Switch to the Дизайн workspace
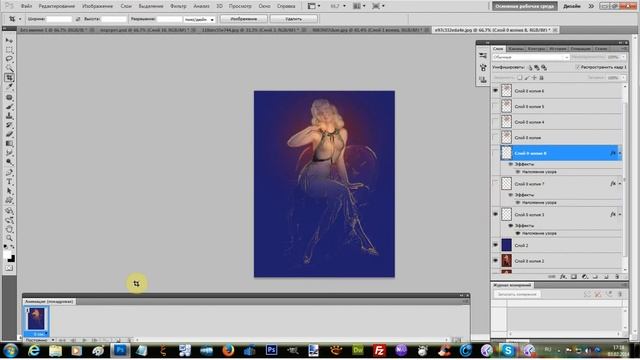This screenshot has height=360, width=640. (x=571, y=6)
